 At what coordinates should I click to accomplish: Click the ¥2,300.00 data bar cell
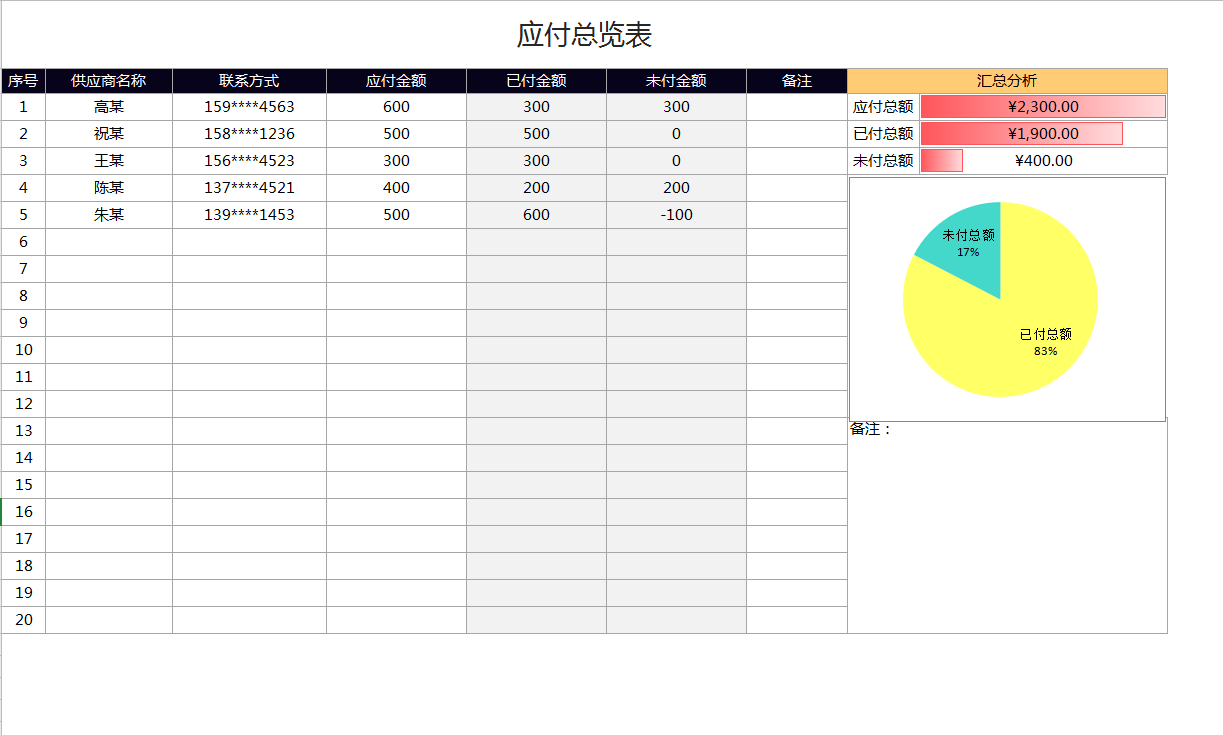(1044, 106)
